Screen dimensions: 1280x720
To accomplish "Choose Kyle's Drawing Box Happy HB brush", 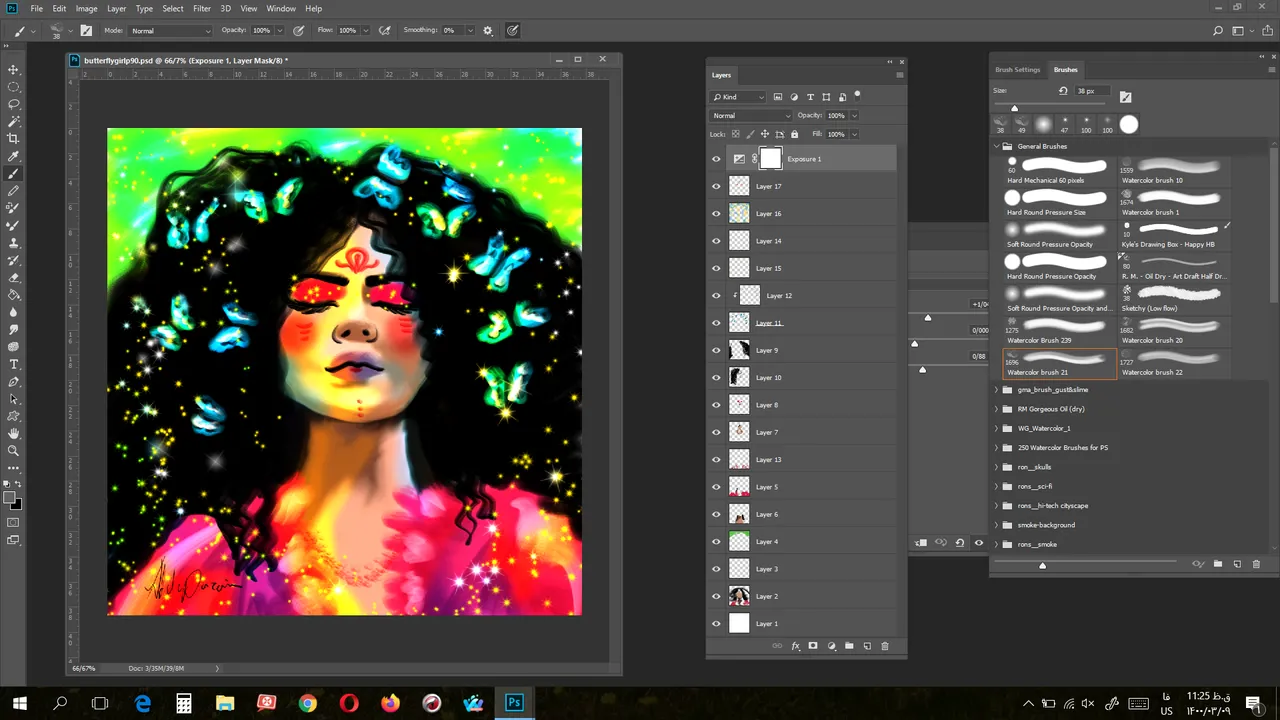I will 1175,236.
